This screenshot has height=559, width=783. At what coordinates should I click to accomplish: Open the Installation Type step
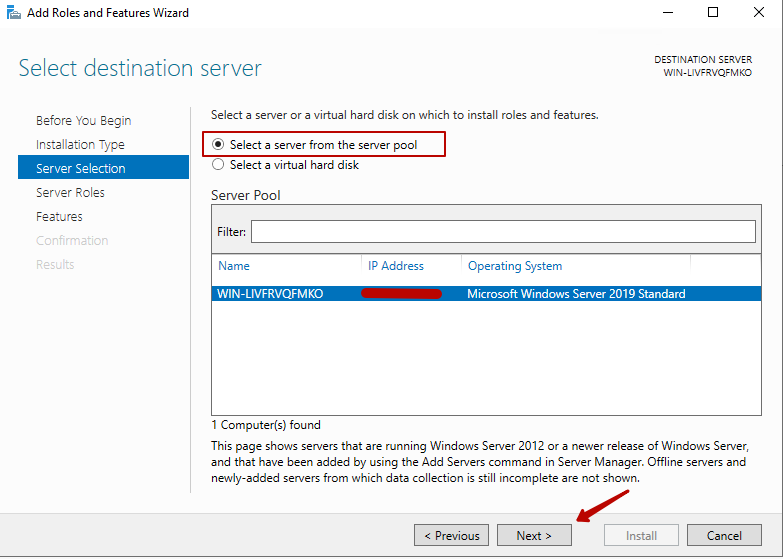tap(80, 145)
